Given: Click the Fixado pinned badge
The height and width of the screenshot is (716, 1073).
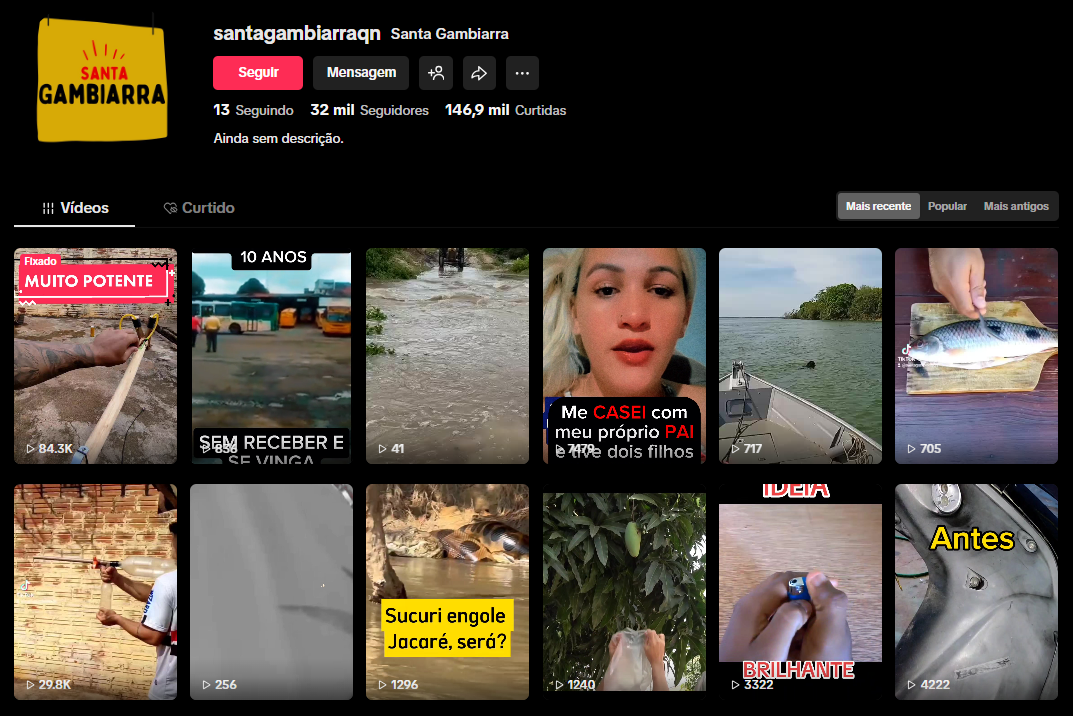Looking at the screenshot, I should click(x=40, y=261).
